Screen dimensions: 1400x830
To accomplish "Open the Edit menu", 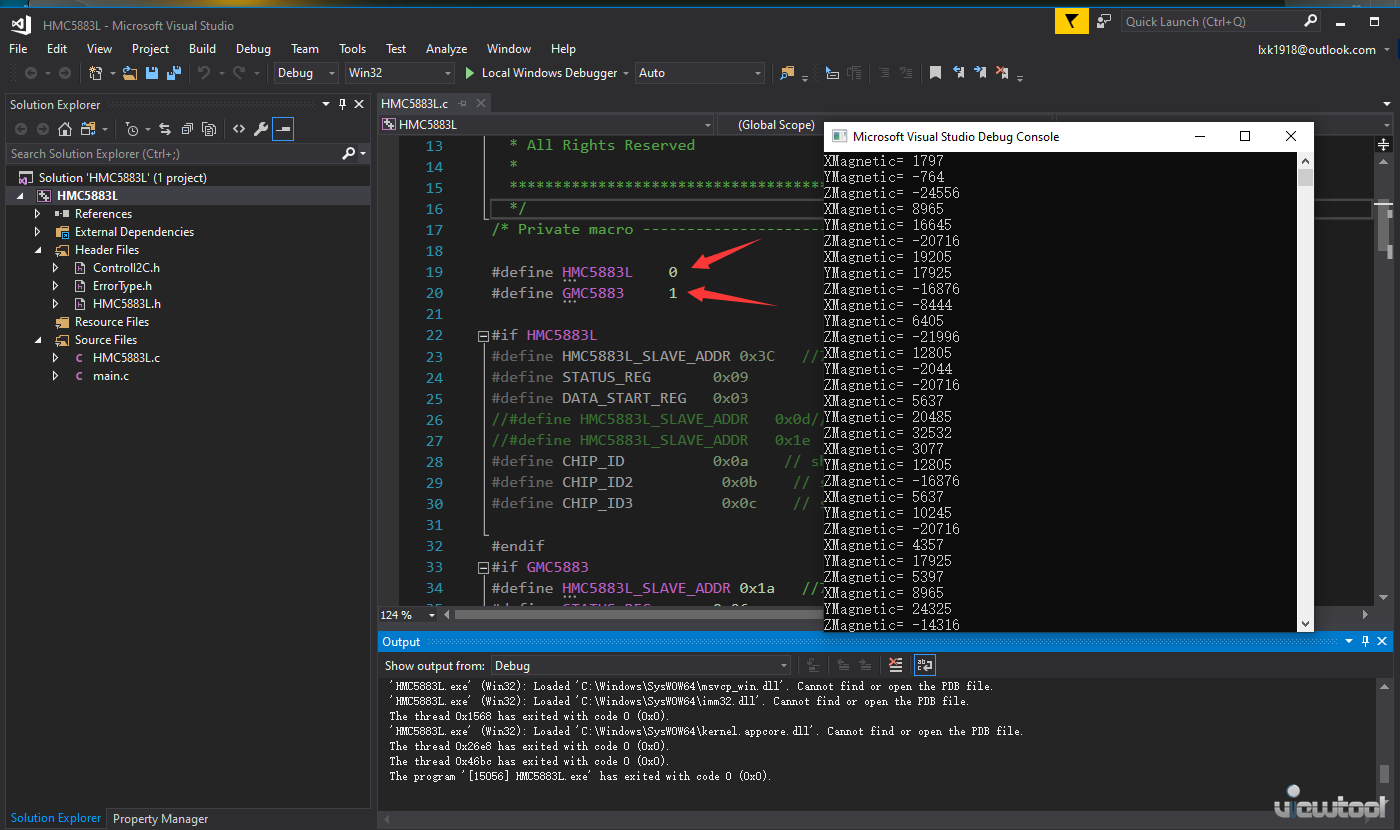I will [x=57, y=49].
